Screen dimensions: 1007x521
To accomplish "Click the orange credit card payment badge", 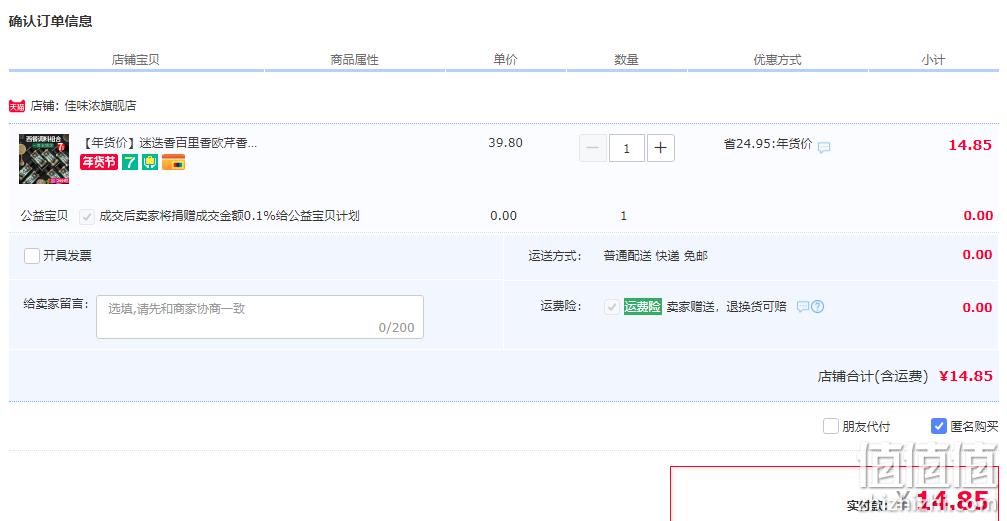I will coord(173,162).
